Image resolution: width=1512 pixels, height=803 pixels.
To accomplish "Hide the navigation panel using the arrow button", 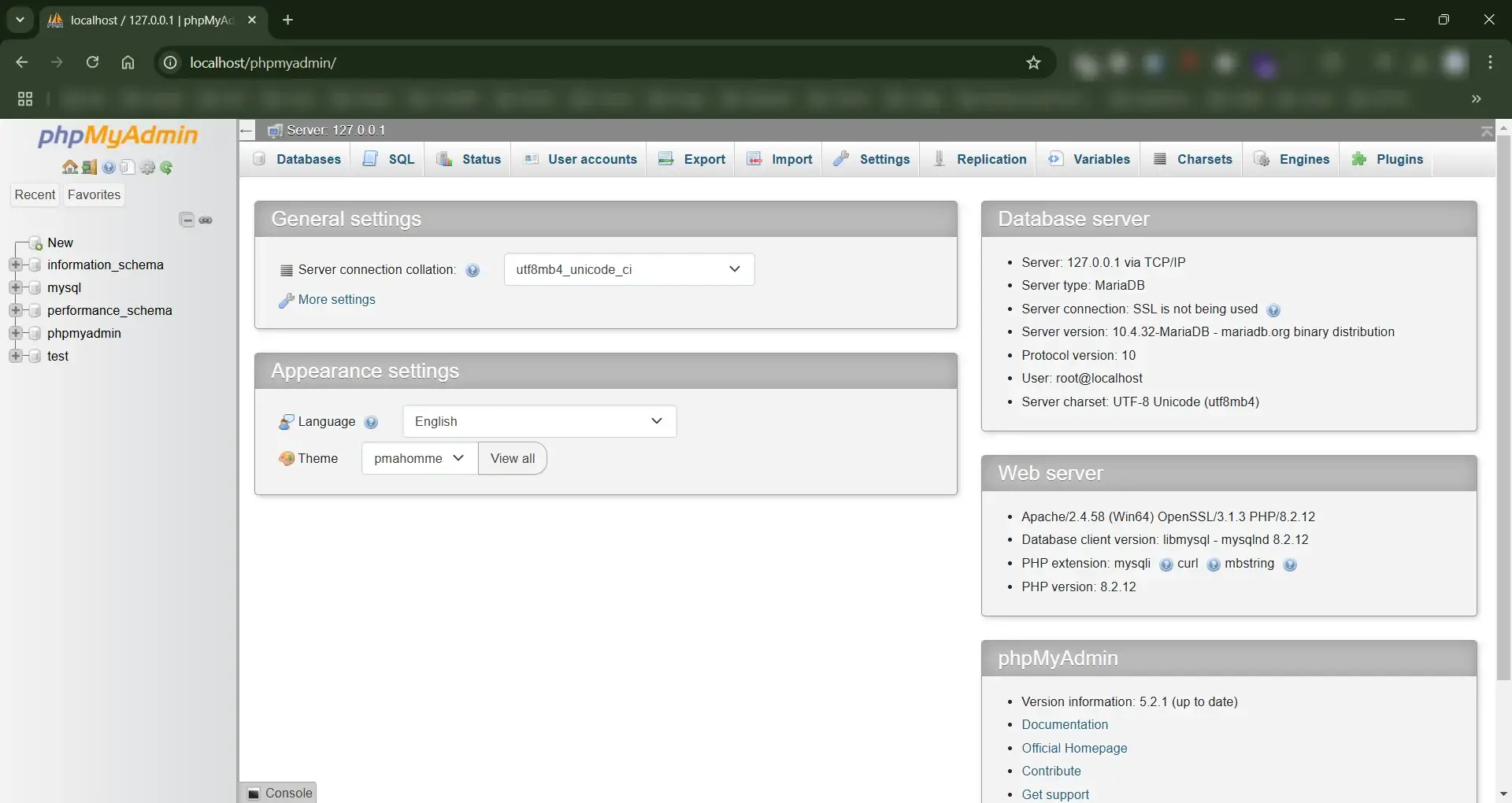I will [x=246, y=131].
